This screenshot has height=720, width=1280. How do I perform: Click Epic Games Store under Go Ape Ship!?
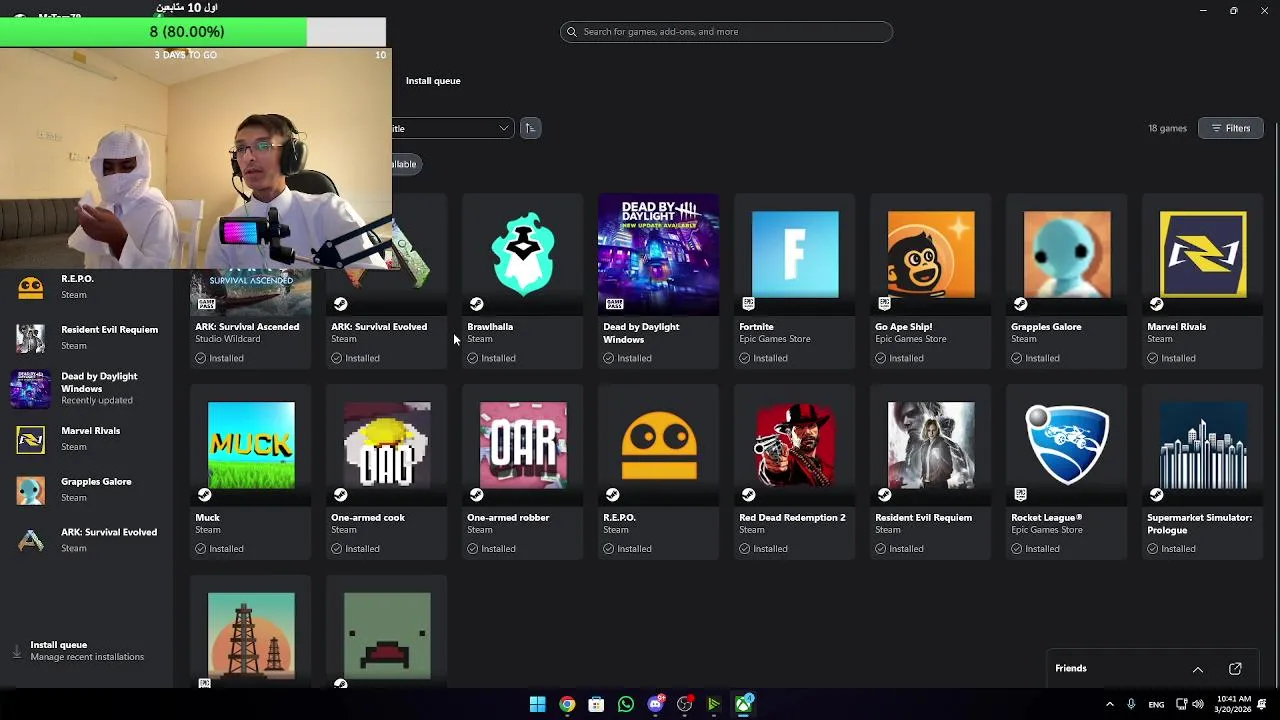tap(910, 339)
